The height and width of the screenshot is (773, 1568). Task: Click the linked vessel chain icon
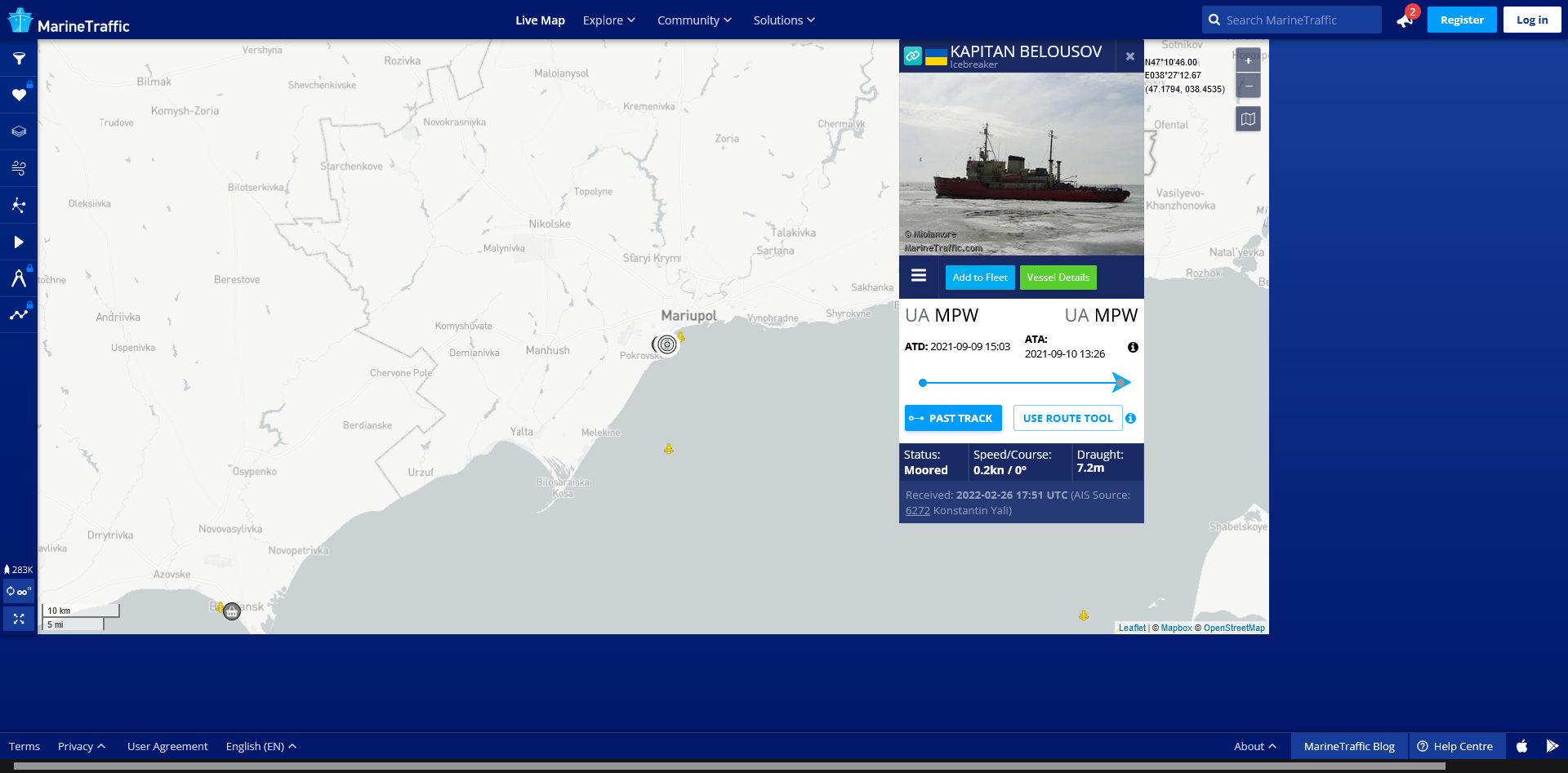point(913,56)
